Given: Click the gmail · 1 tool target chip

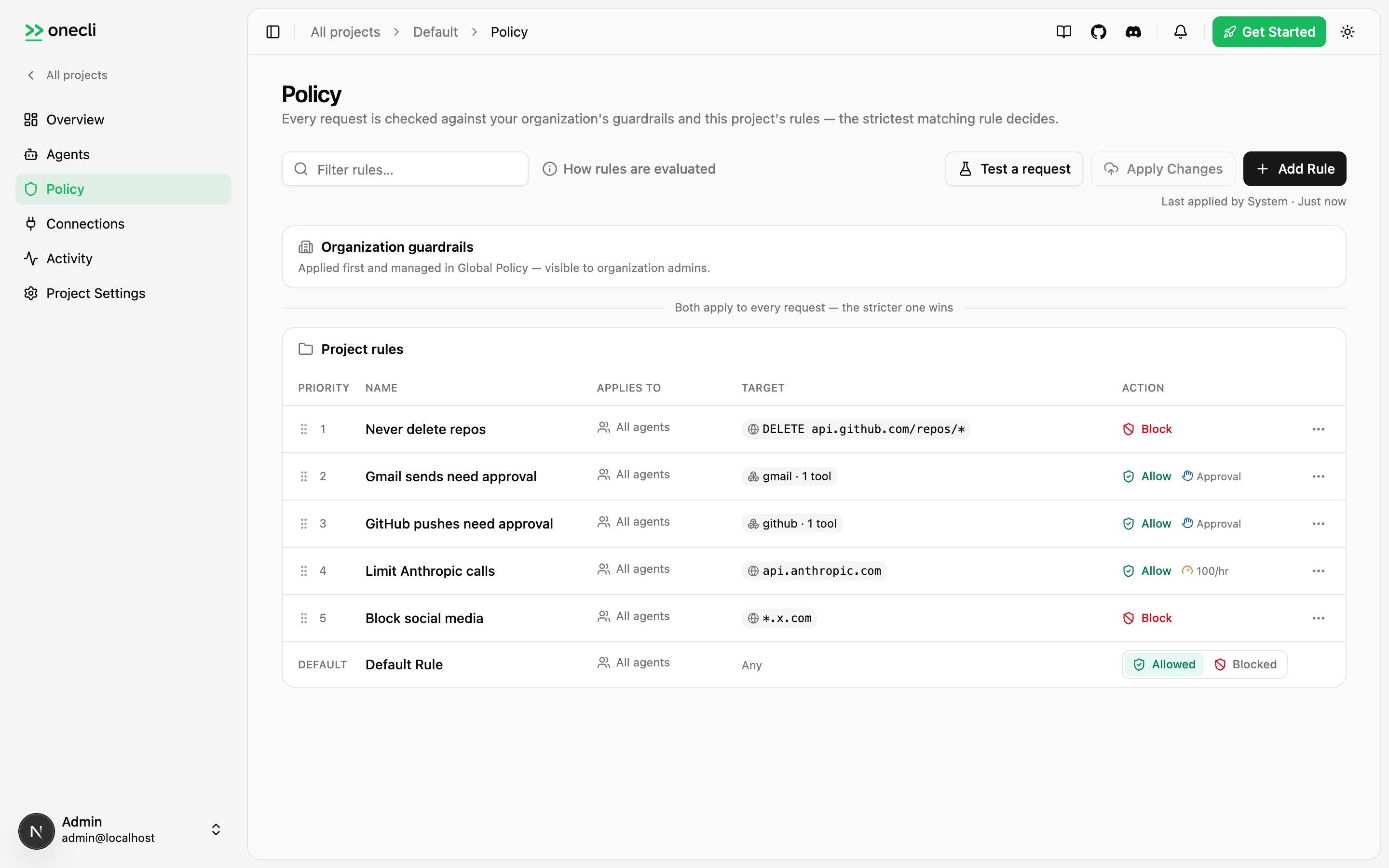Looking at the screenshot, I should click(x=789, y=476).
